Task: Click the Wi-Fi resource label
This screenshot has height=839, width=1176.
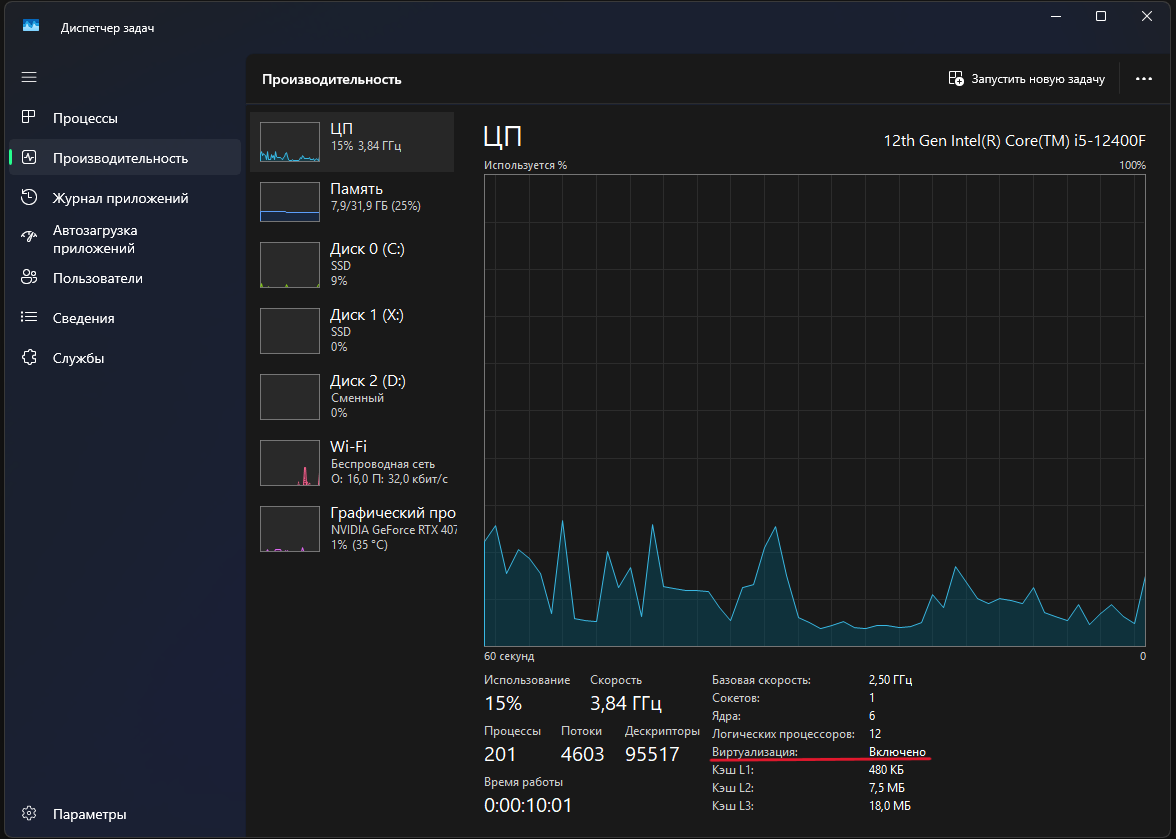Action: click(349, 447)
